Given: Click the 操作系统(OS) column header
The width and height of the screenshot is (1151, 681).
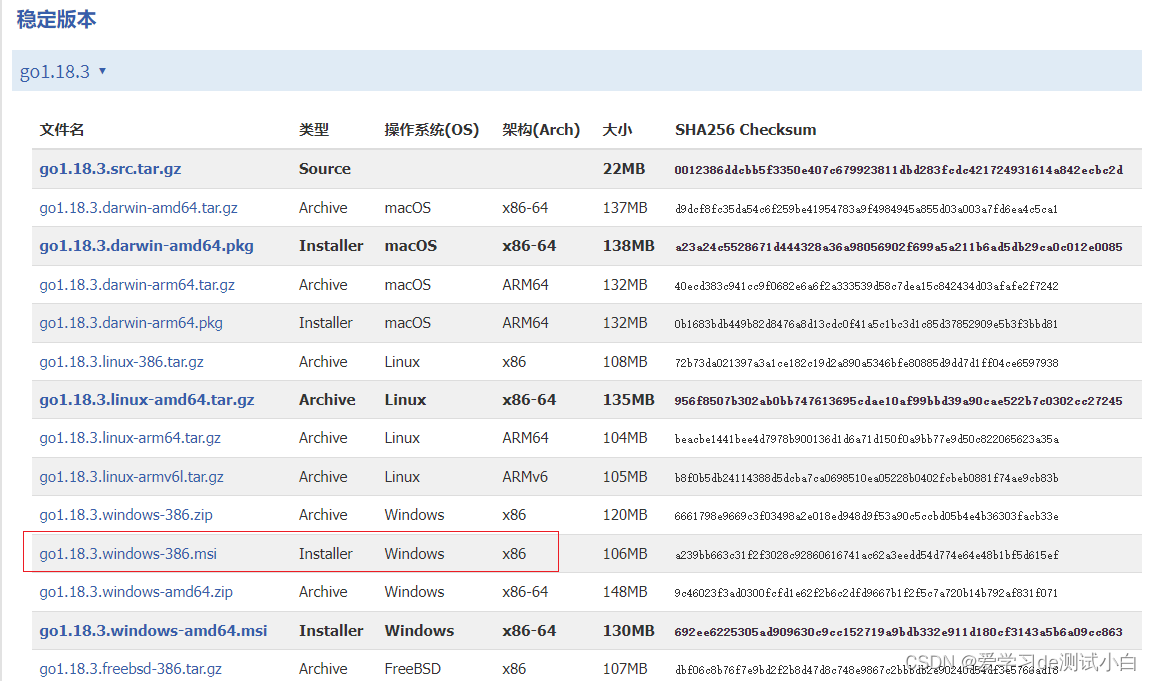Looking at the screenshot, I should [432, 130].
